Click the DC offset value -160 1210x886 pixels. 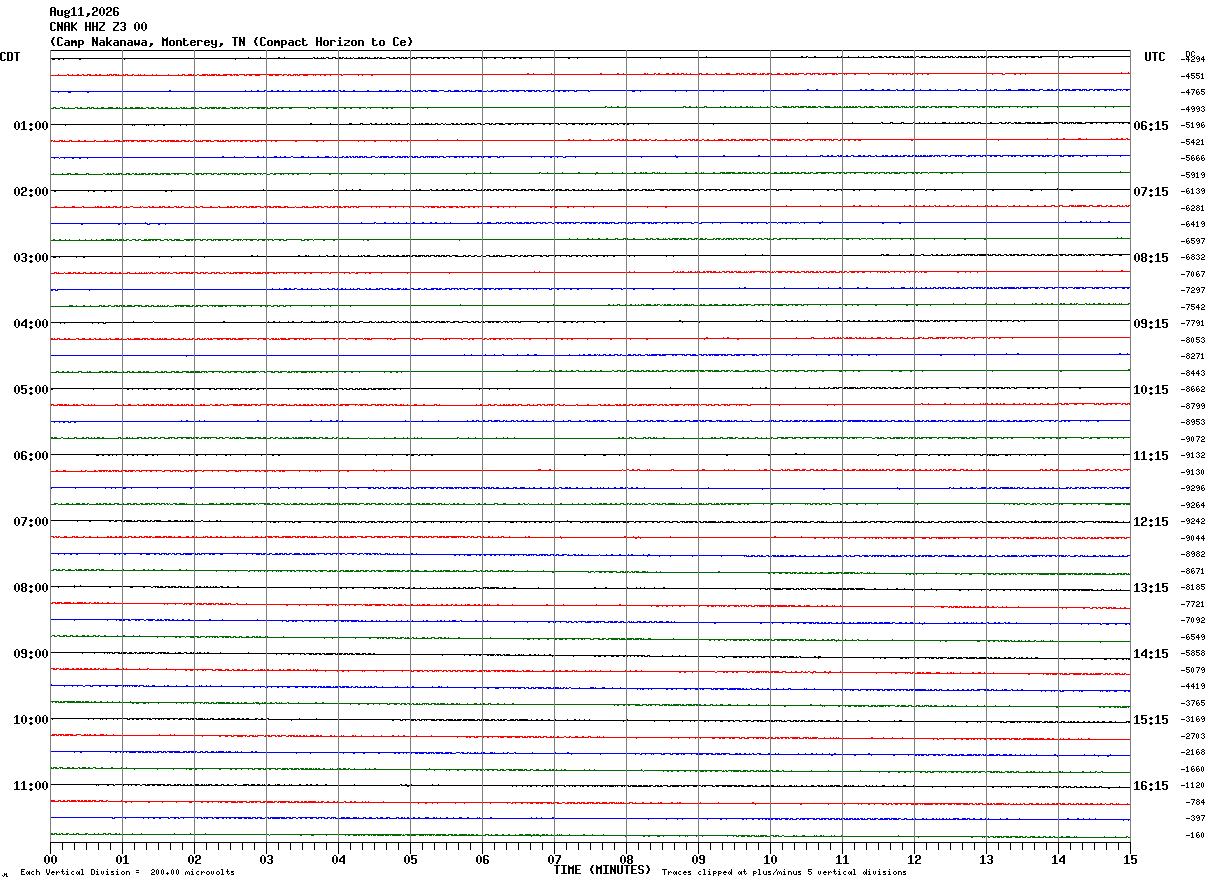(1196, 835)
